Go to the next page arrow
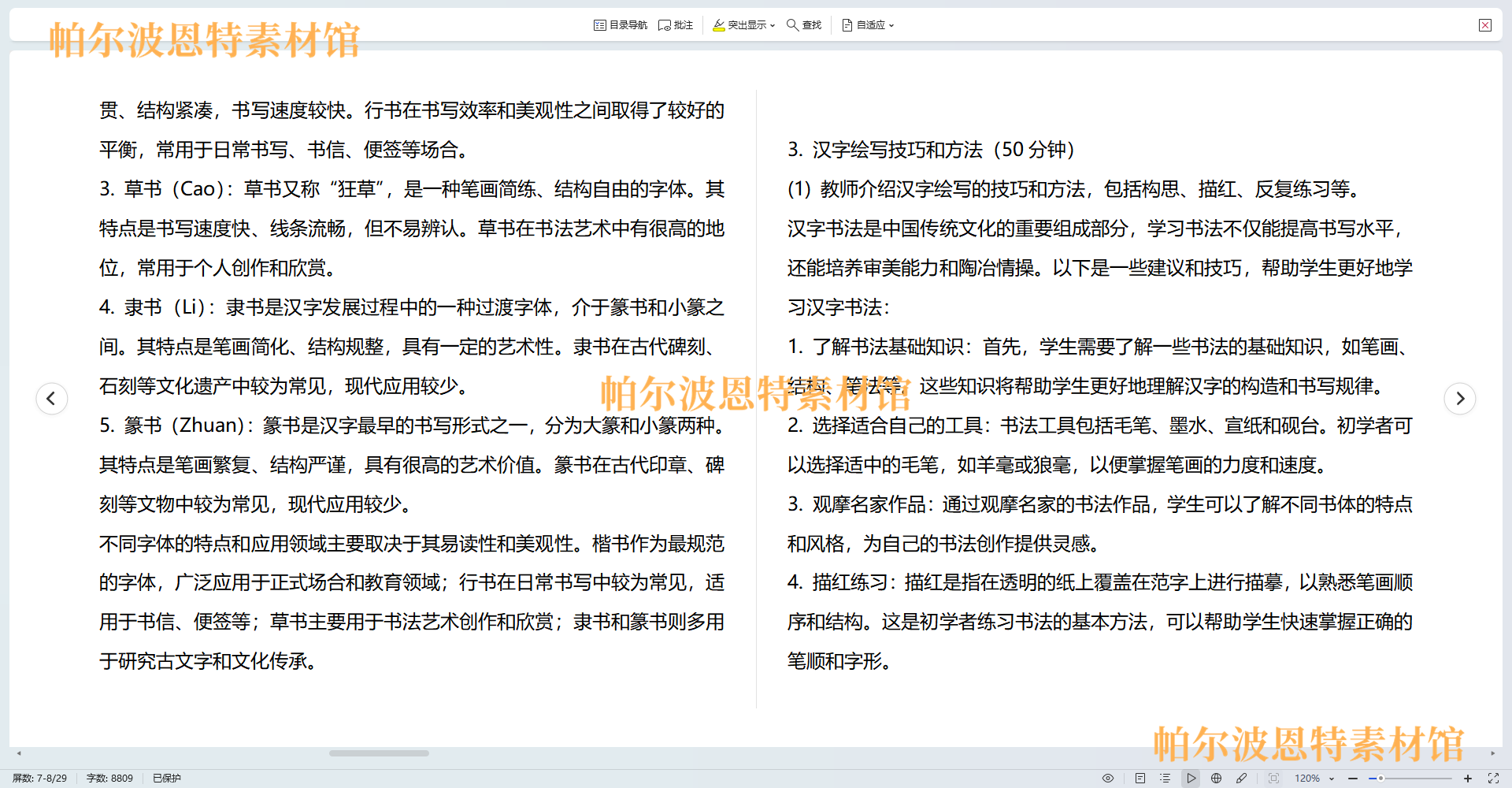Image resolution: width=1512 pixels, height=788 pixels. pos(1460,398)
